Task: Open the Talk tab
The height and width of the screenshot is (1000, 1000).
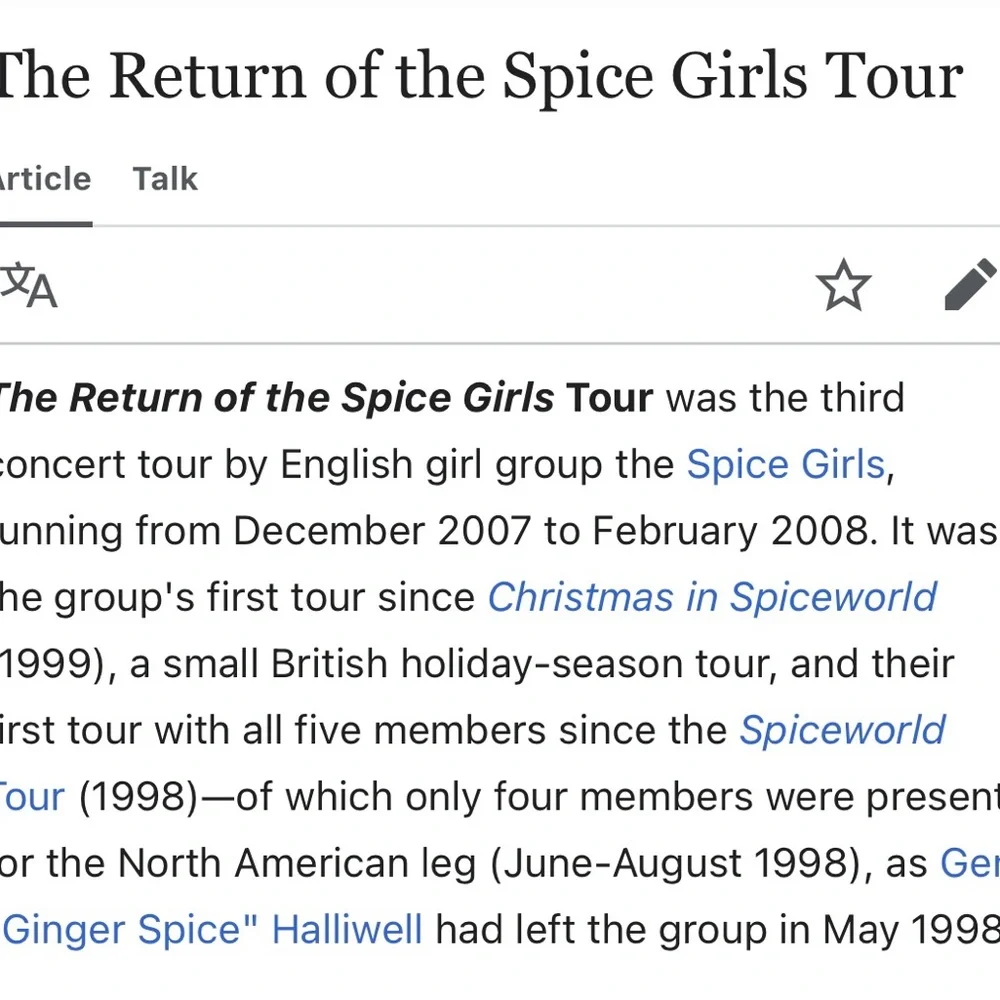Action: click(x=165, y=179)
